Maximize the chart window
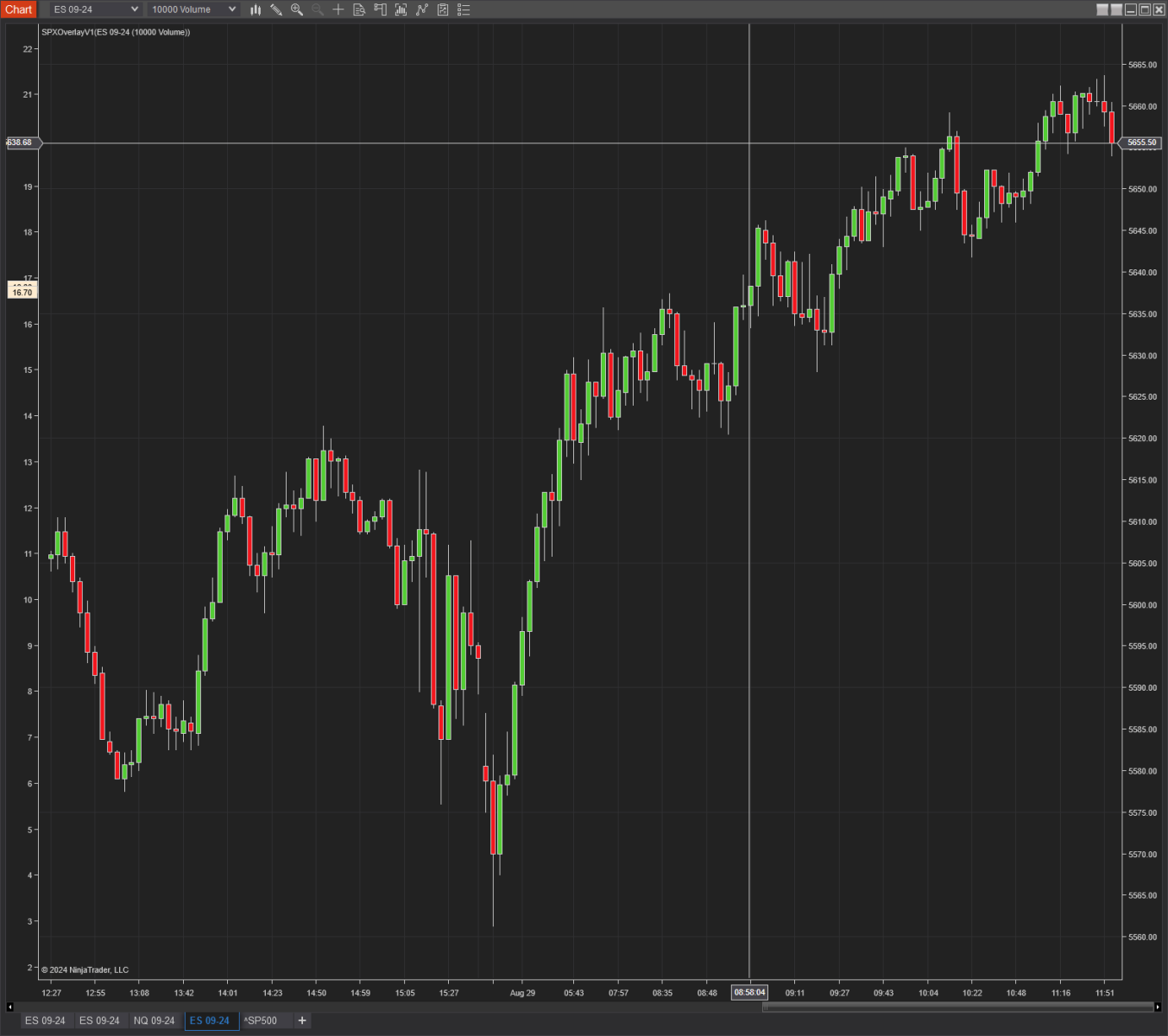 [x=1145, y=9]
